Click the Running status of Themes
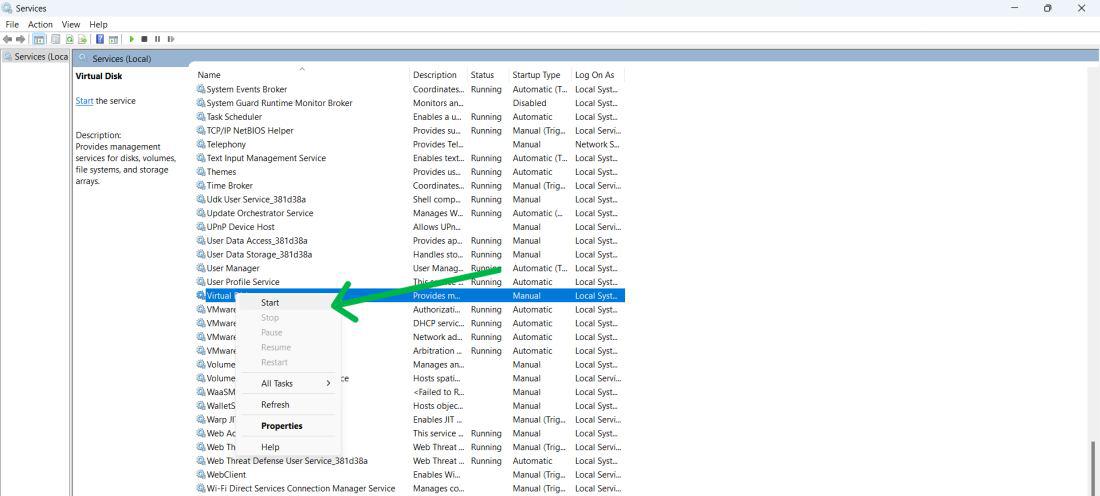The height and width of the screenshot is (496, 1100). click(x=486, y=172)
